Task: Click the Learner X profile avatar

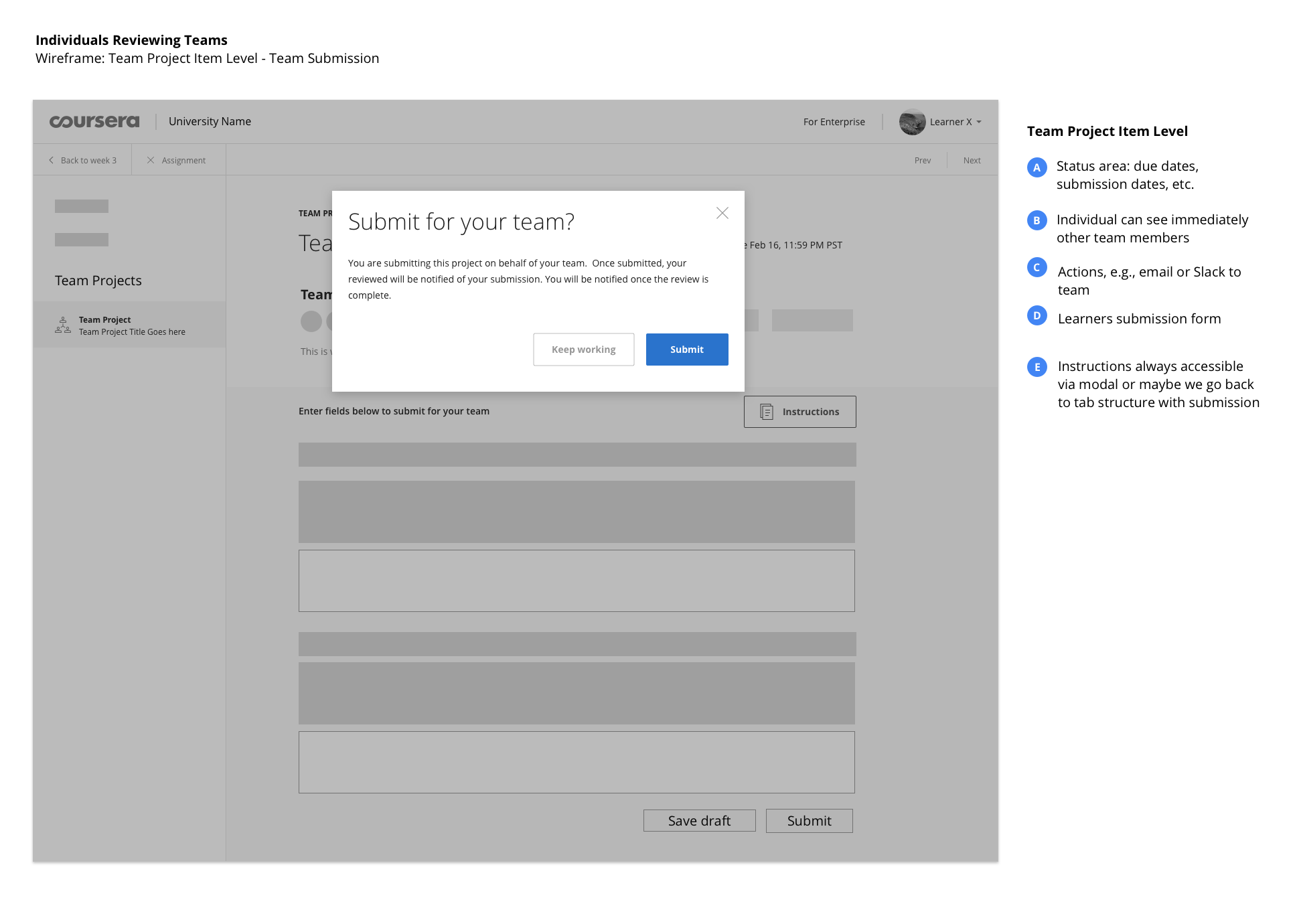Action: pos(912,122)
